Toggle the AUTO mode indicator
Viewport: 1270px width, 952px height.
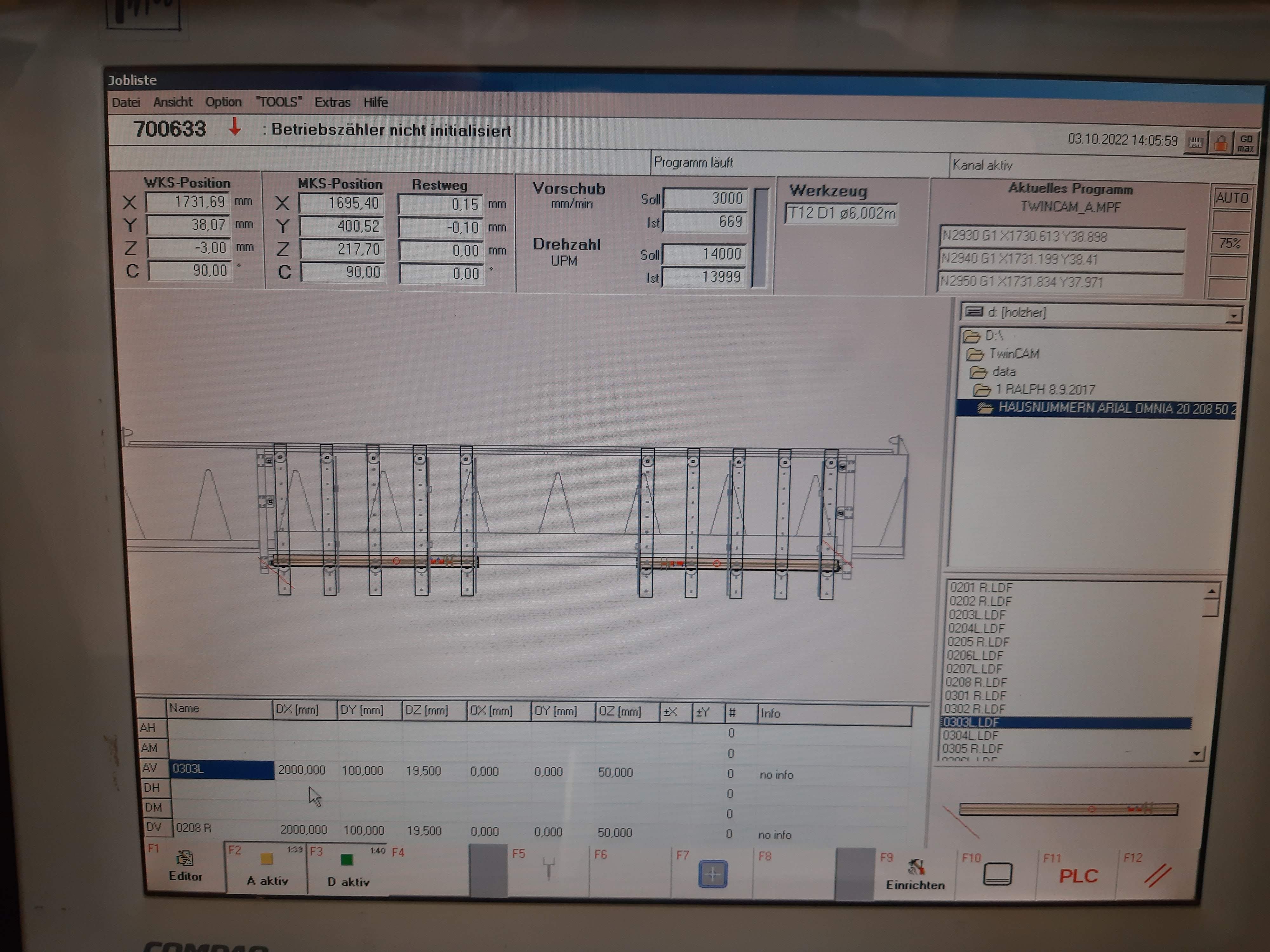(x=1232, y=198)
